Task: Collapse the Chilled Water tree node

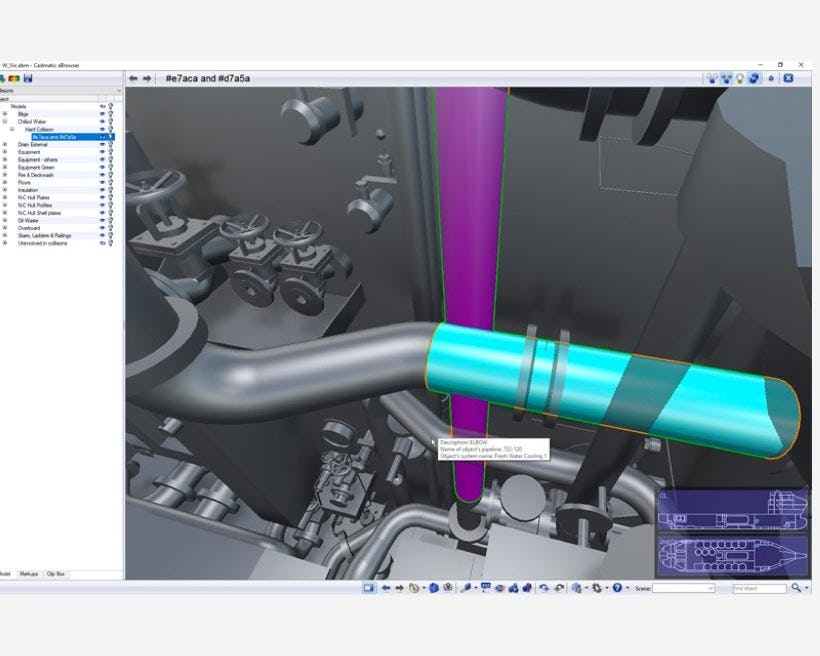Action: point(5,121)
